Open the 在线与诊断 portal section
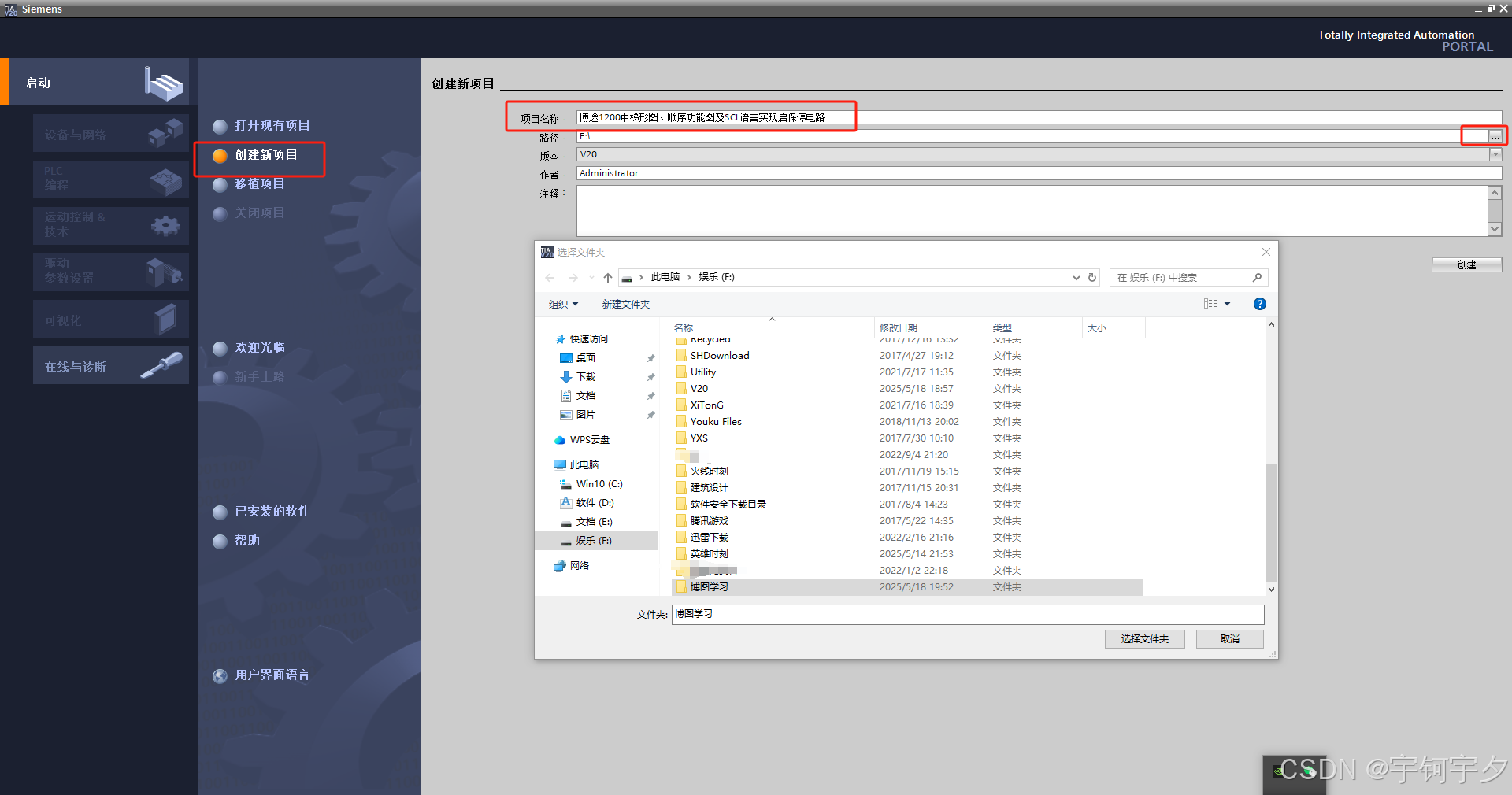 tap(111, 366)
